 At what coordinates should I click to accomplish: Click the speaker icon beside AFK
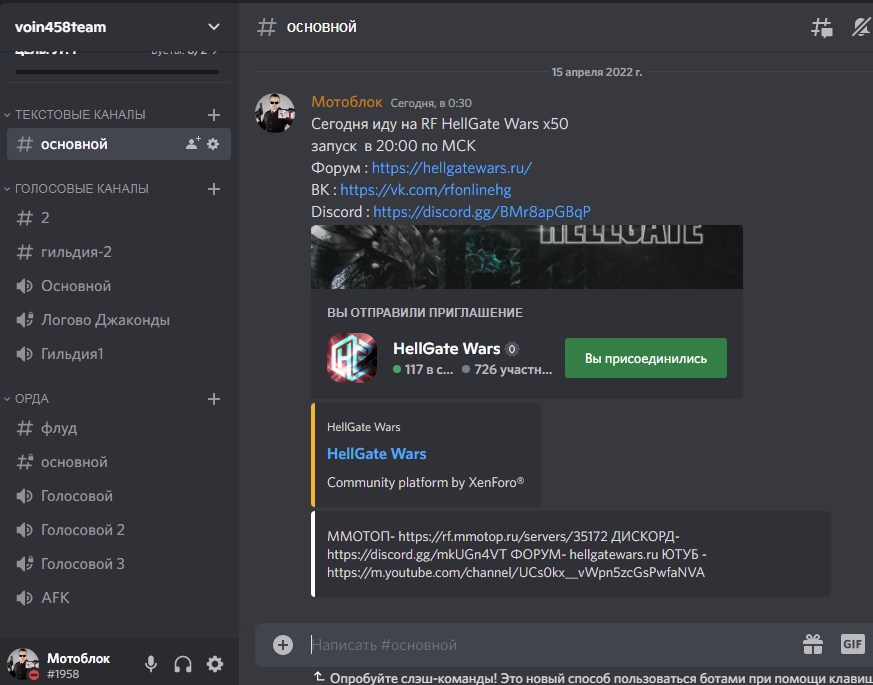coord(24,598)
